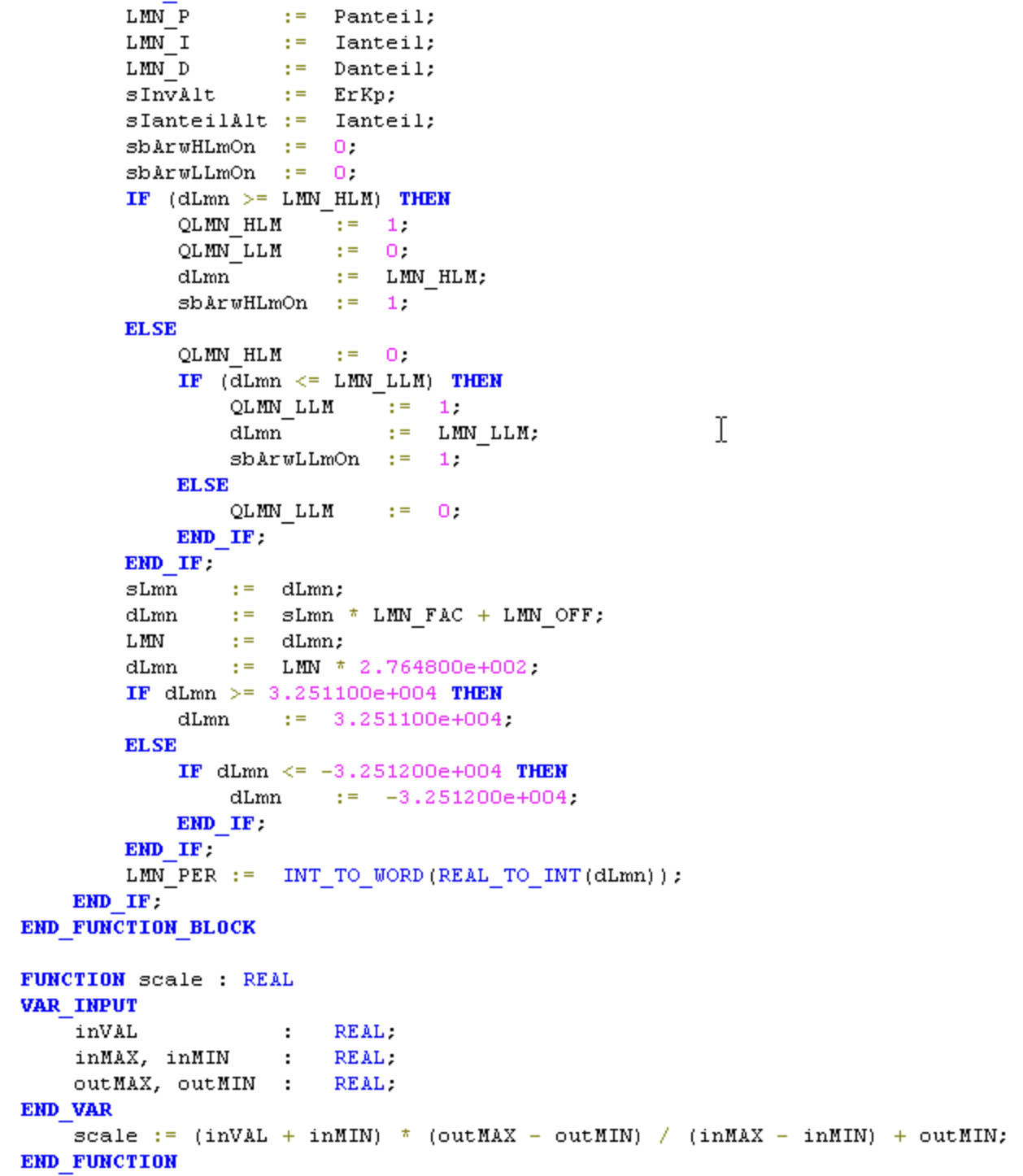Image resolution: width=1023 pixels, height=1176 pixels.
Task: Select the value Danteil
Action: click(x=380, y=68)
